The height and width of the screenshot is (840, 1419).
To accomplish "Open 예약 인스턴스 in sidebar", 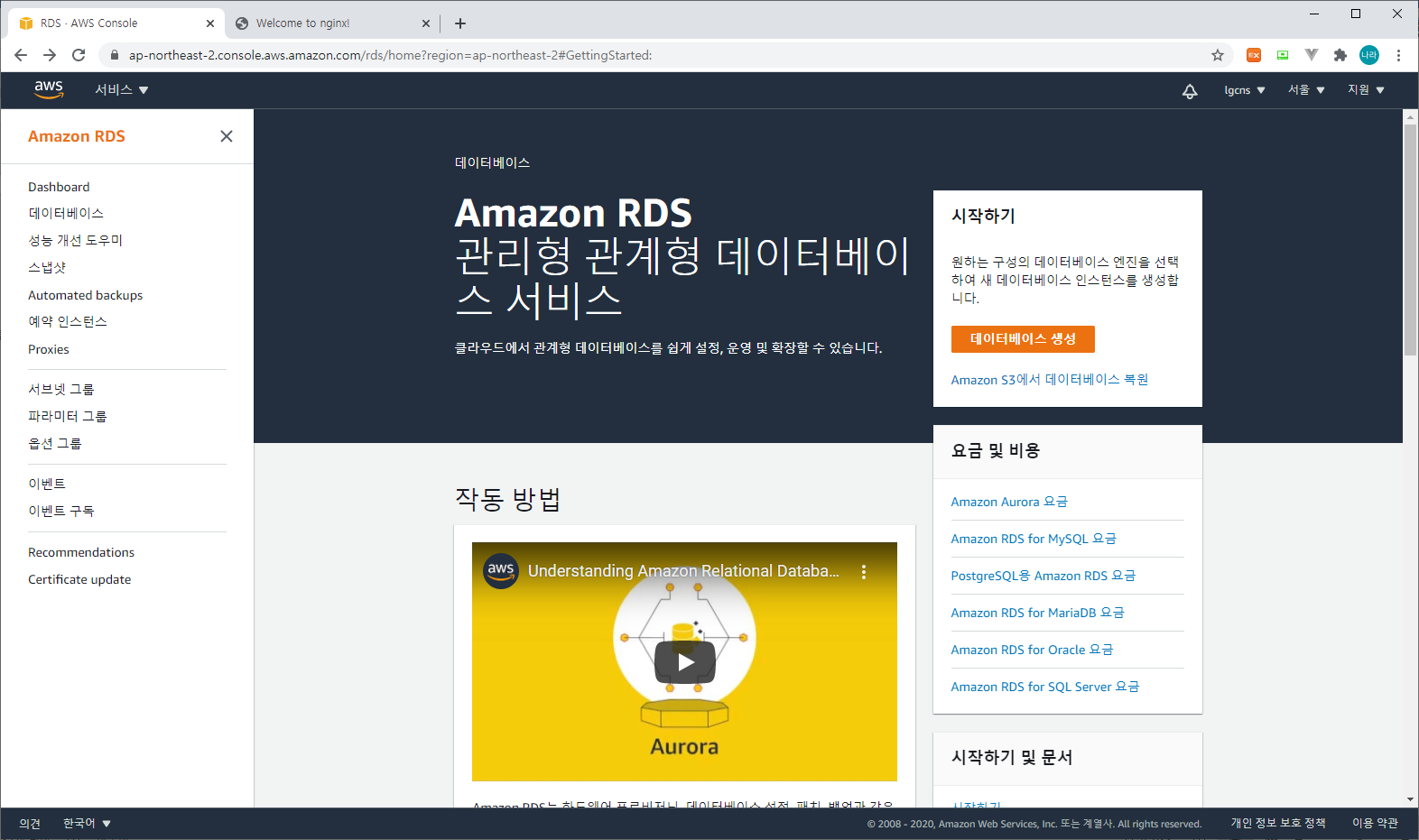I will [x=68, y=321].
